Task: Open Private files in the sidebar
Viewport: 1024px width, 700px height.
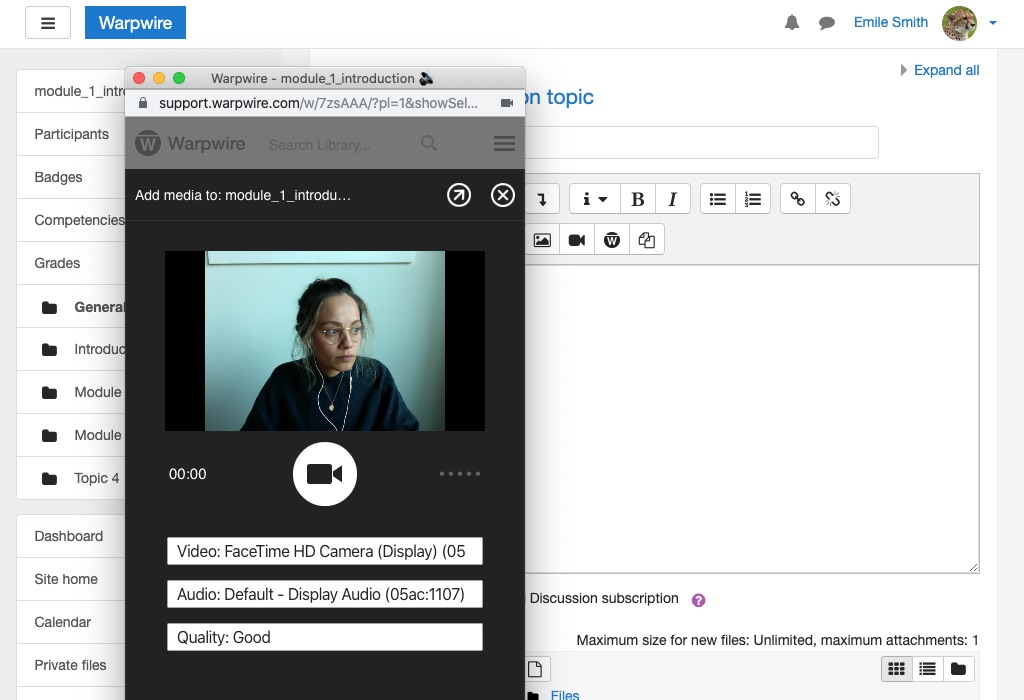Action: pos(71,665)
